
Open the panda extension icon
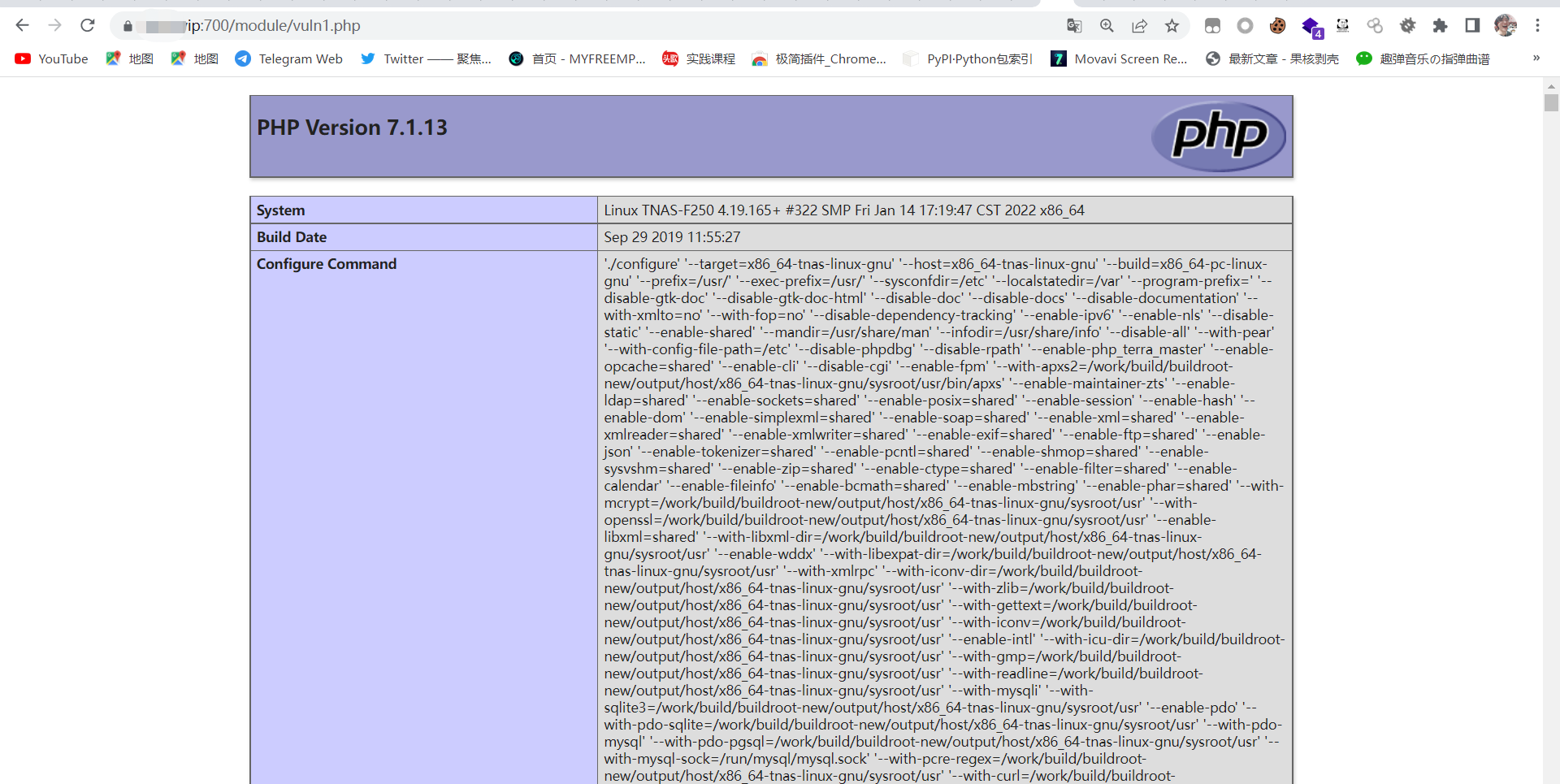tap(1342, 26)
